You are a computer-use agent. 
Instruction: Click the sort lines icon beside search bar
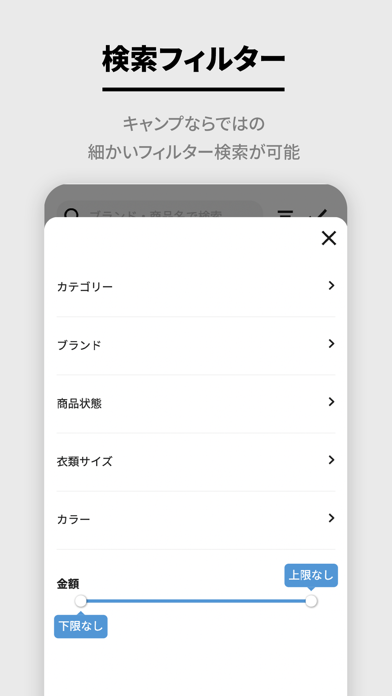click(x=285, y=214)
